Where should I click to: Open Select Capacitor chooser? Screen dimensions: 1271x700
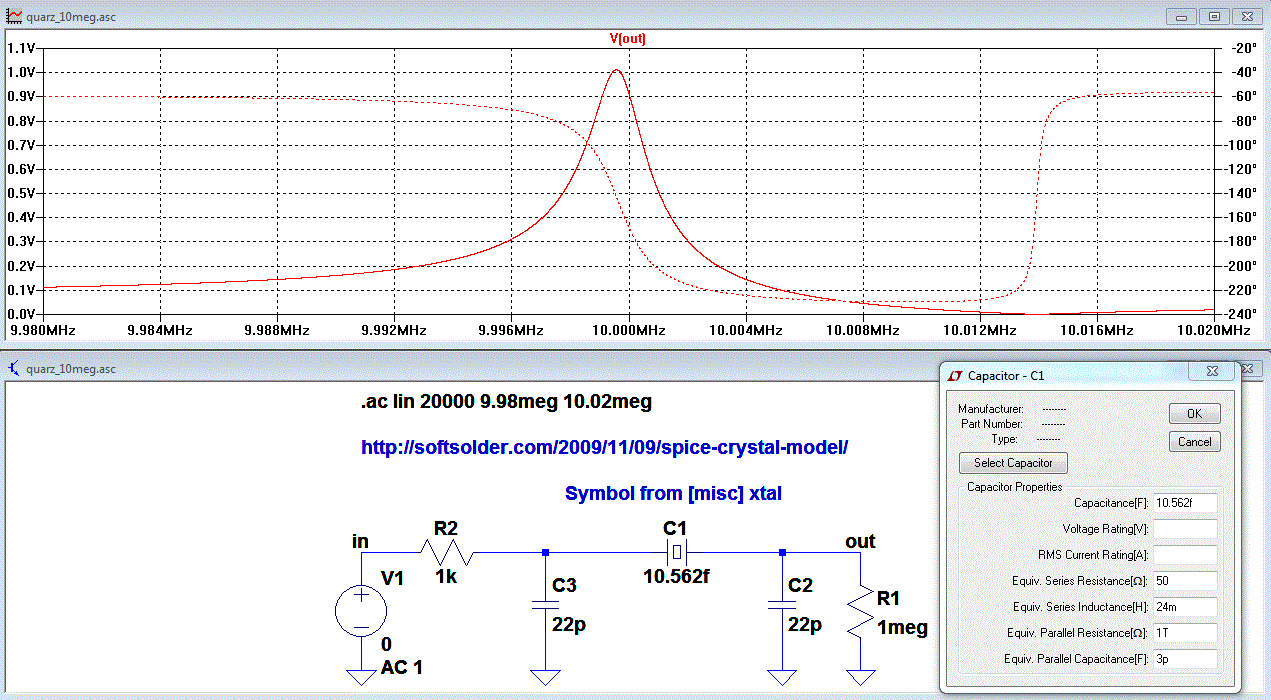tap(1013, 463)
